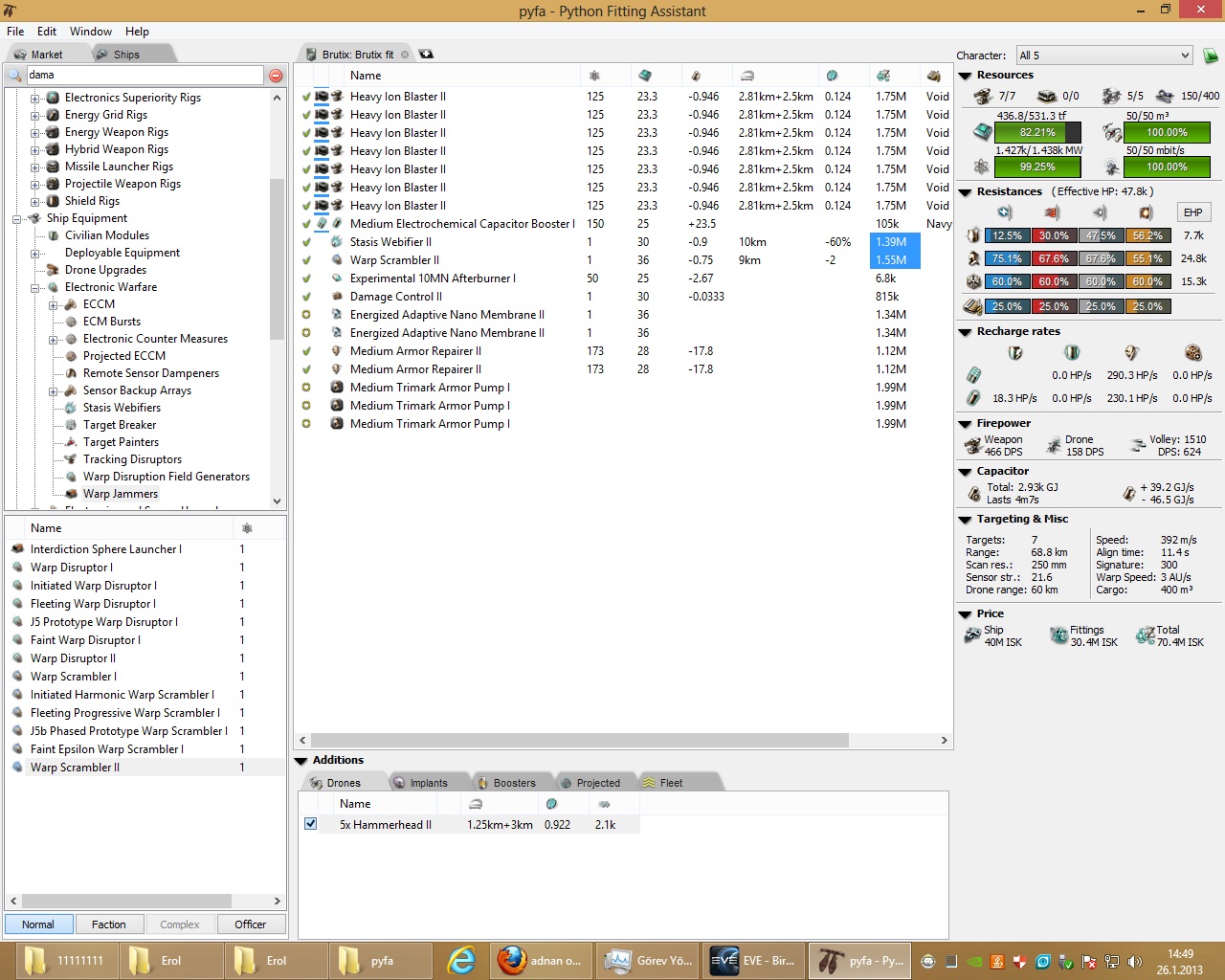Click the Ship price icon

tap(972, 635)
